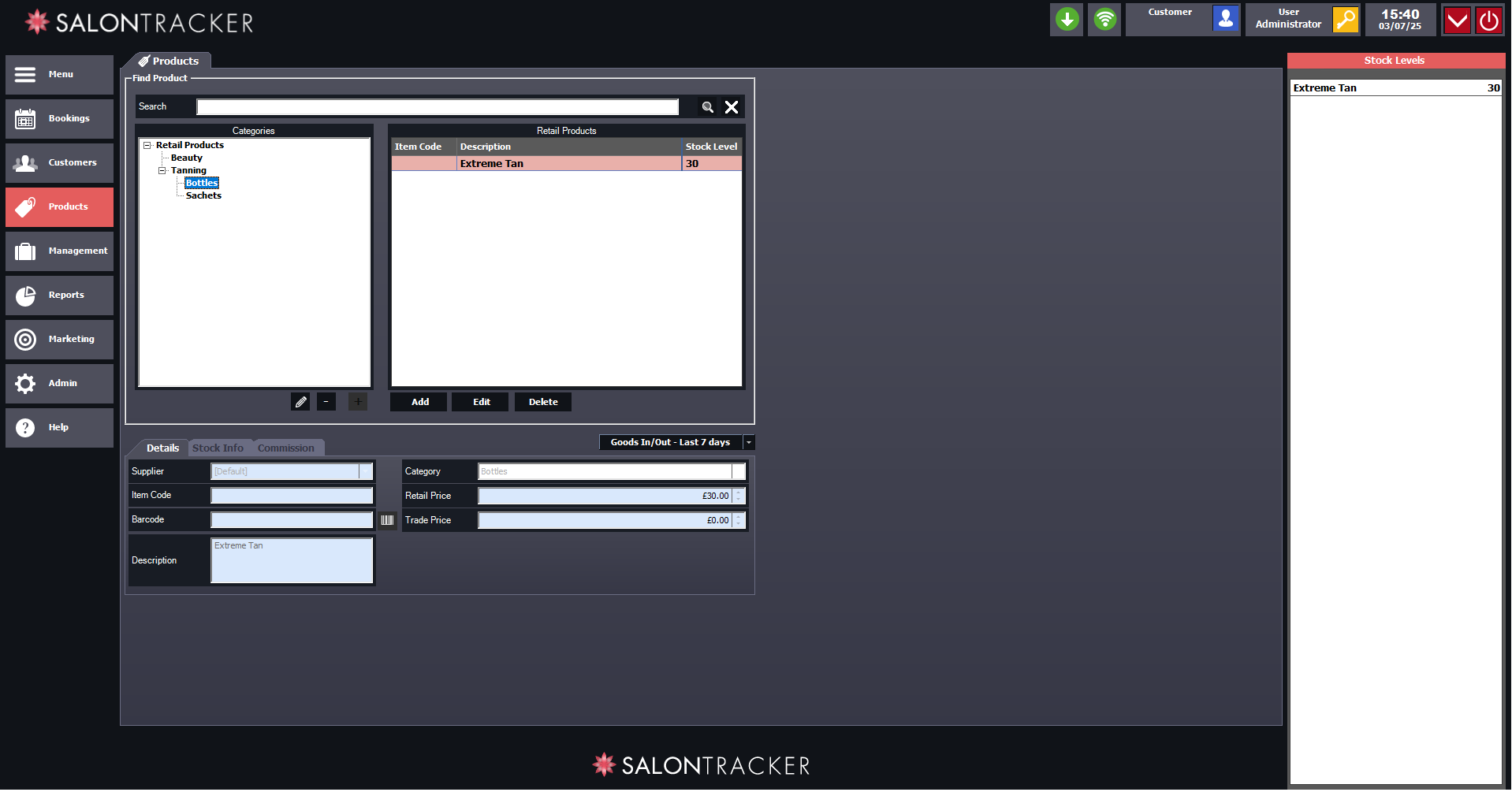The image size is (1512, 792).
Task: Clear search with the X icon
Action: point(732,107)
